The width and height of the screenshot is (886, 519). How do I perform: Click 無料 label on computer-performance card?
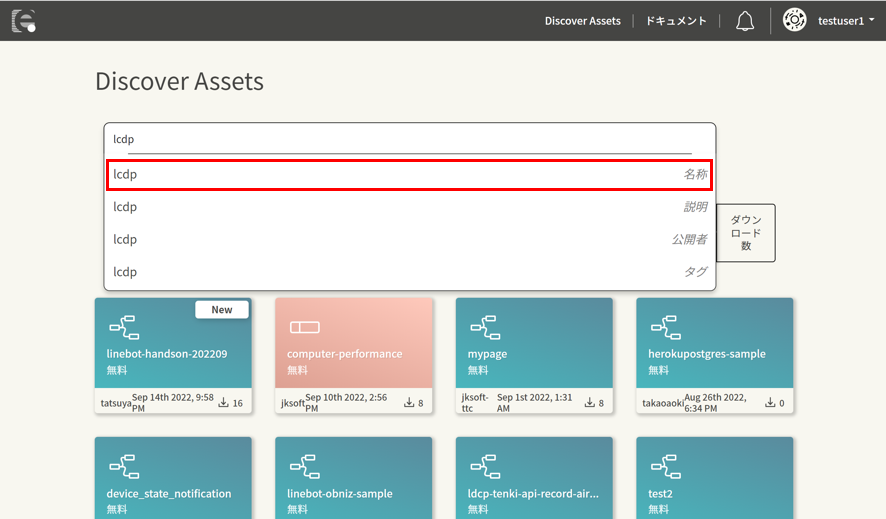[x=297, y=370]
